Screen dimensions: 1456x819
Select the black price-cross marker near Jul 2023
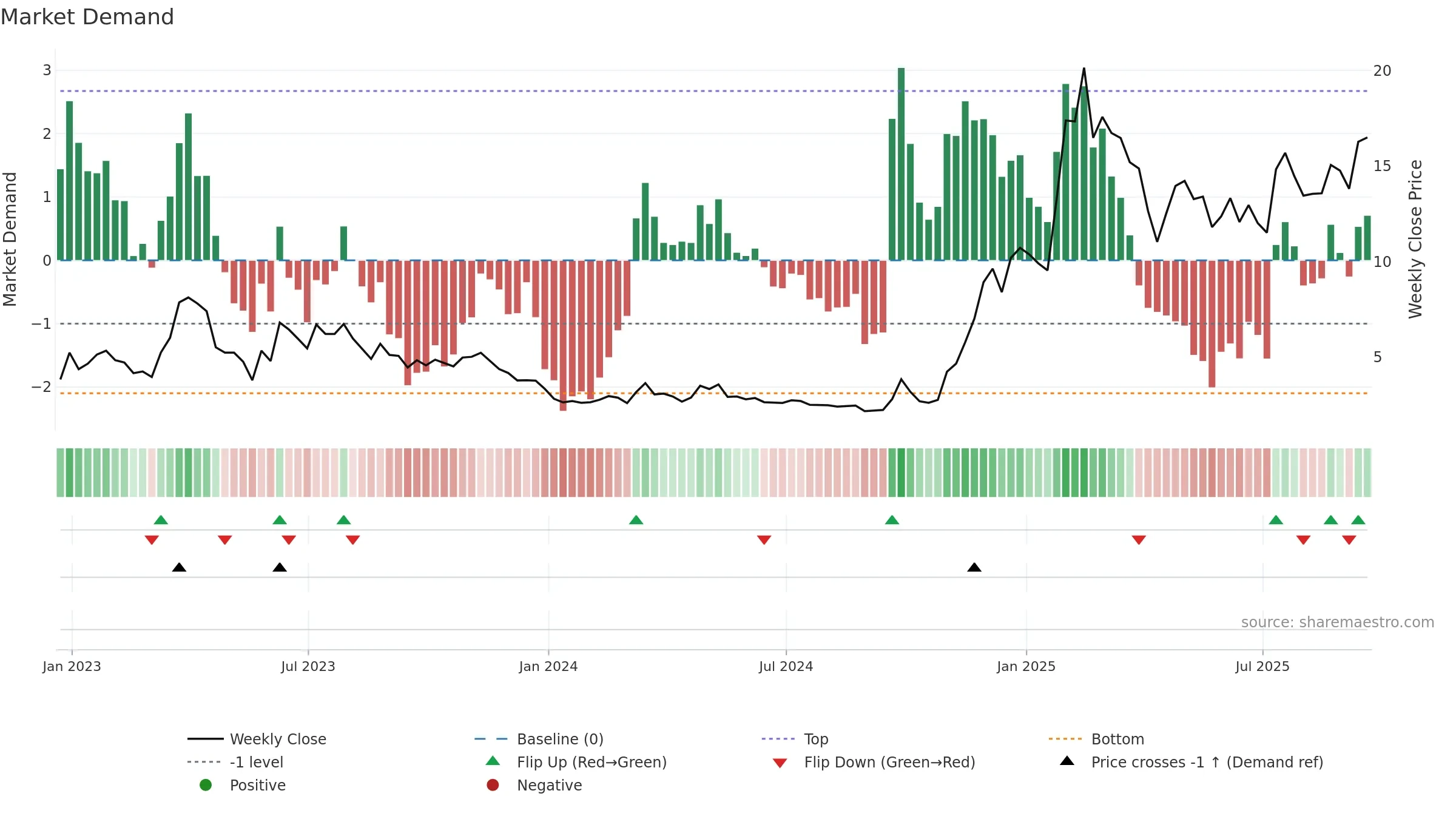(280, 567)
